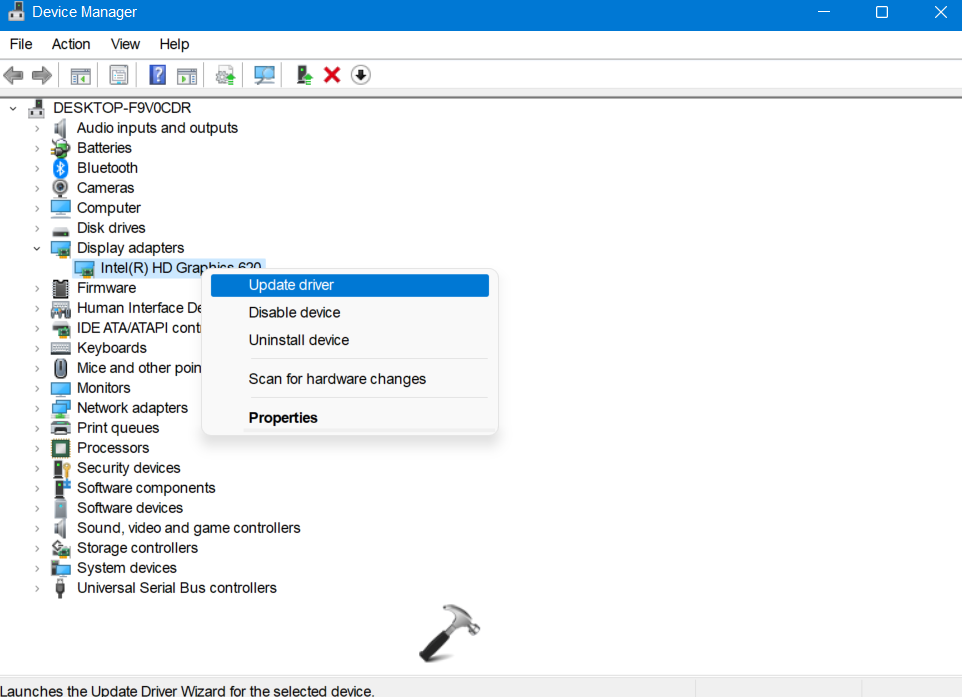This screenshot has height=697, width=962.
Task: Select the Processors tree item
Action: tap(113, 448)
